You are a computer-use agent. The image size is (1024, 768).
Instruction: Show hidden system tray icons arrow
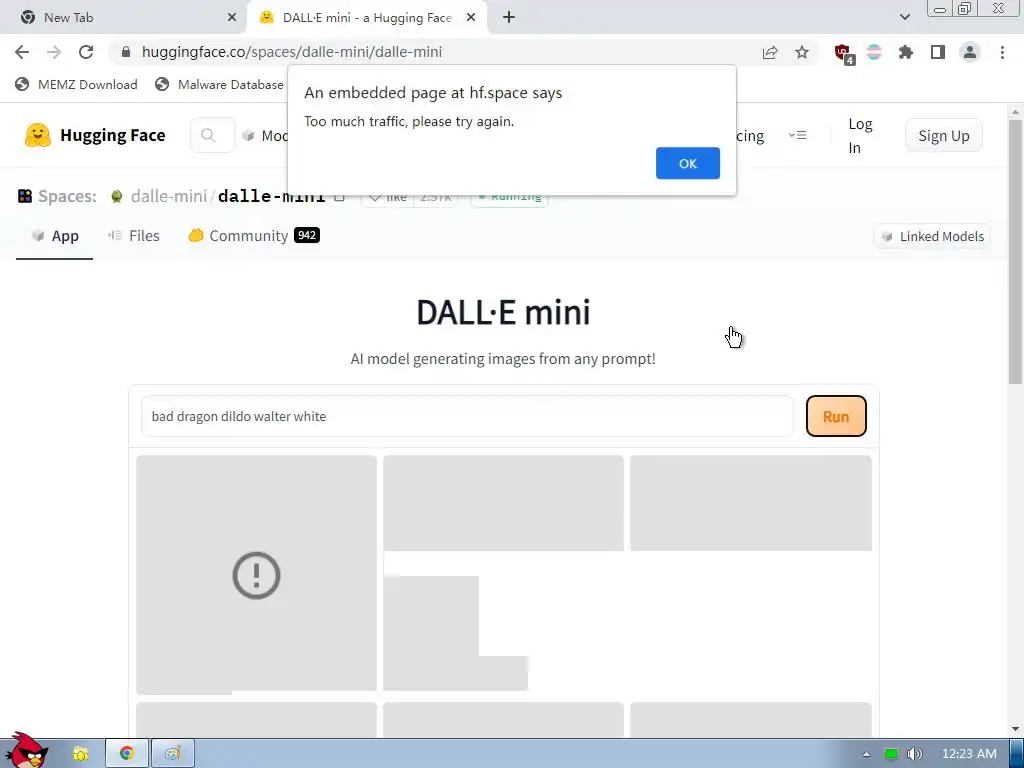click(x=866, y=754)
